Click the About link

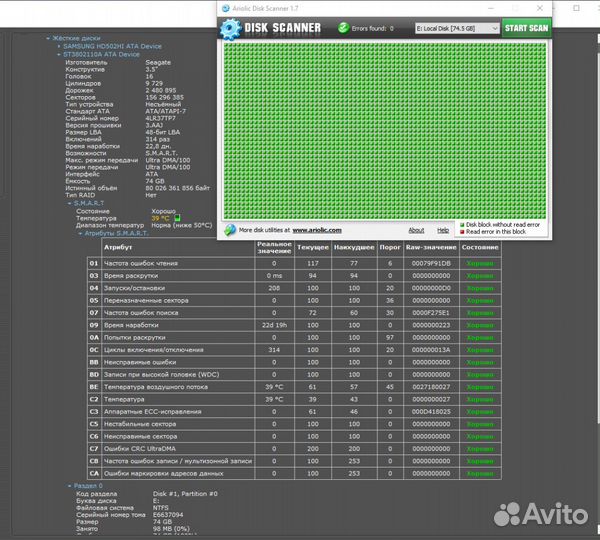pos(416,230)
